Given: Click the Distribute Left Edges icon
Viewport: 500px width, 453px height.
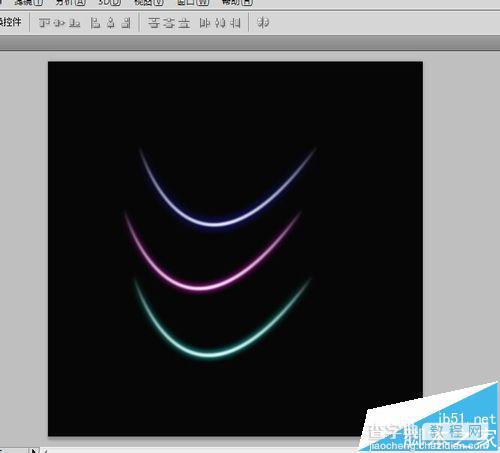Looking at the screenshot, I should tap(205, 23).
